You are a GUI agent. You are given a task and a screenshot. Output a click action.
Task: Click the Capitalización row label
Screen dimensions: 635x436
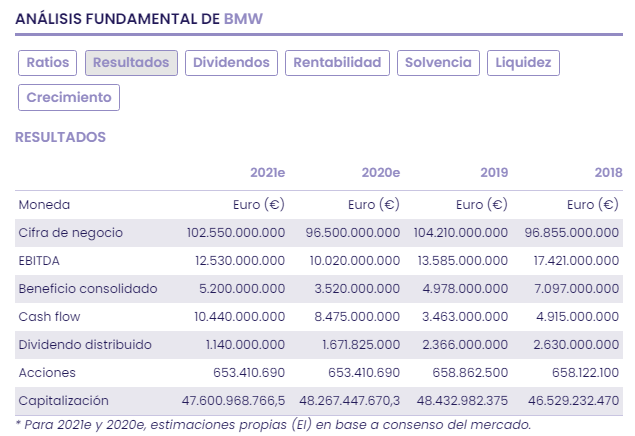64,401
